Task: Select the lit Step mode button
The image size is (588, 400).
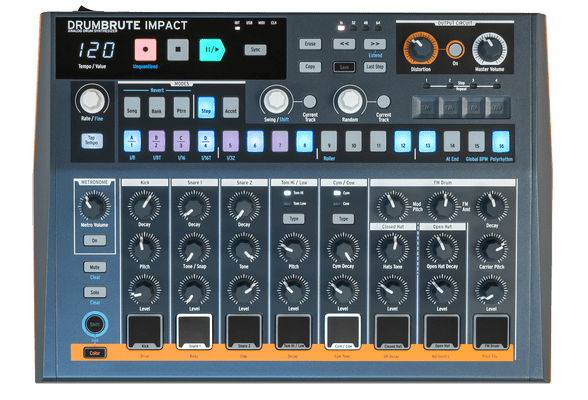Action: point(206,108)
